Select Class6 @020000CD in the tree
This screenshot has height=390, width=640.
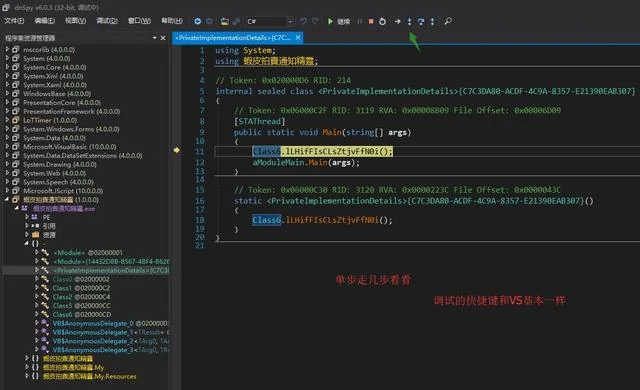(82, 315)
